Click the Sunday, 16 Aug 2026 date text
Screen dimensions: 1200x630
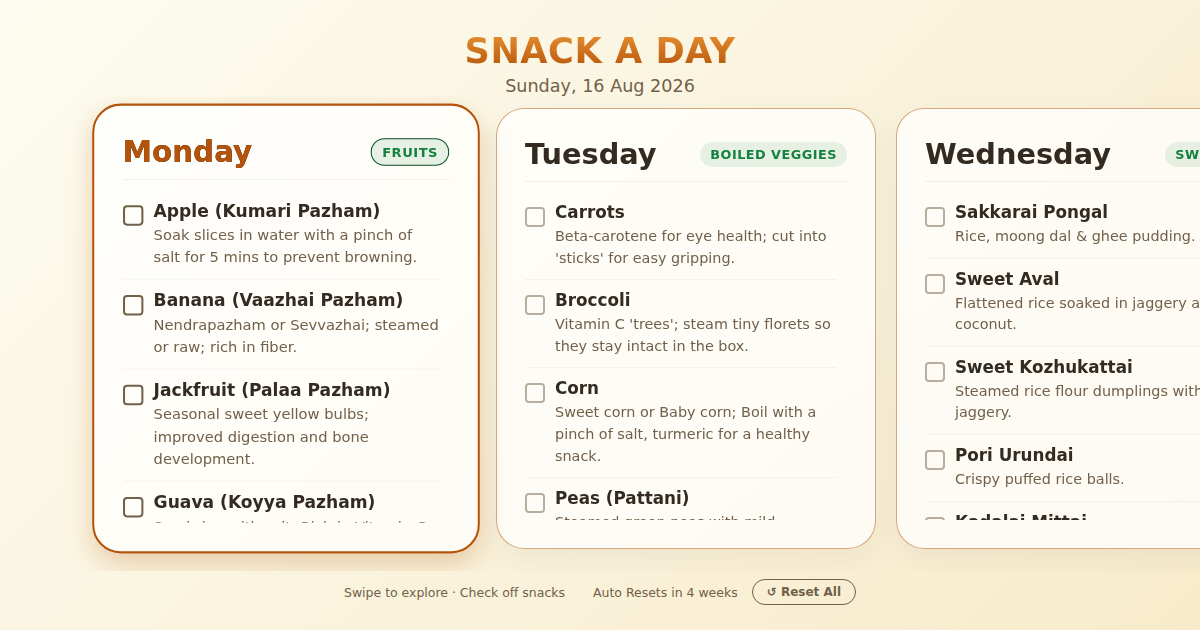click(600, 86)
